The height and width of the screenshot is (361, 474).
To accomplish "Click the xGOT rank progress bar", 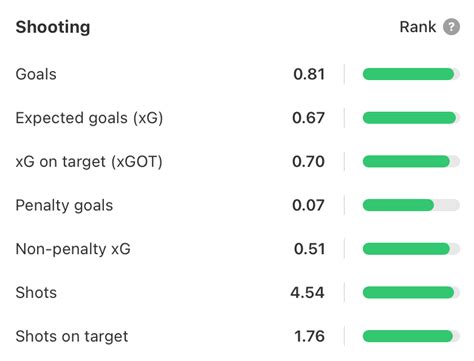I will tap(411, 161).
